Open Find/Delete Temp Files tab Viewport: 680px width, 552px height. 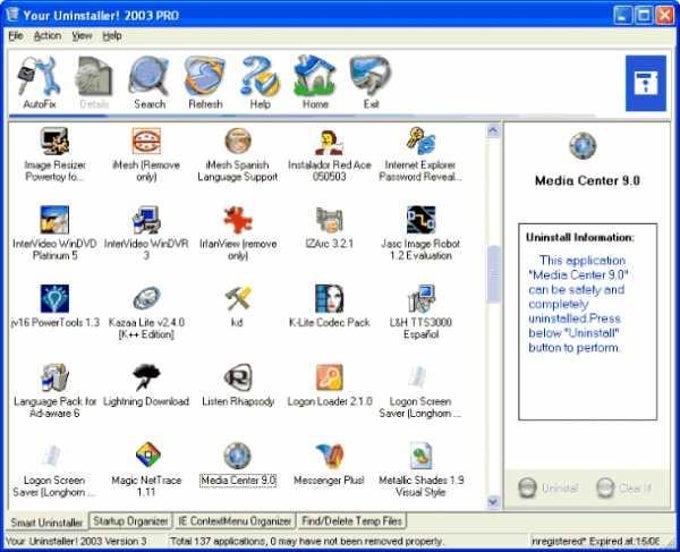[352, 521]
